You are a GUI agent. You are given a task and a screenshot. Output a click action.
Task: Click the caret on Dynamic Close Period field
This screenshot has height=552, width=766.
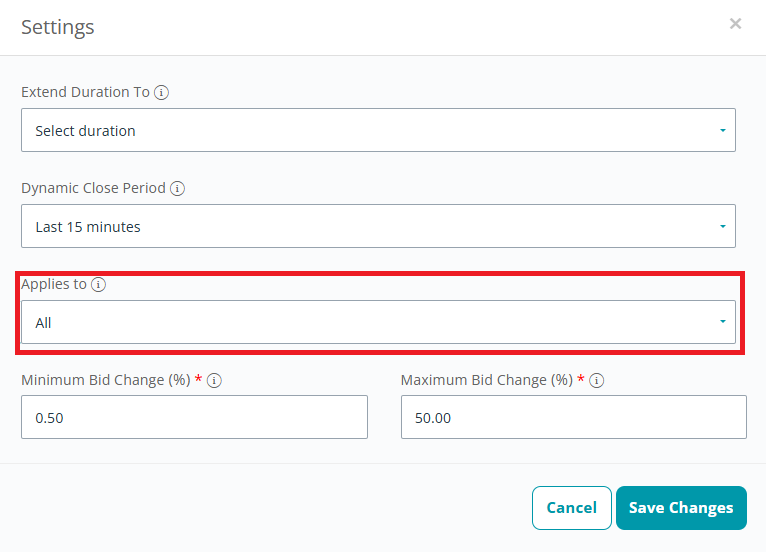tap(723, 226)
